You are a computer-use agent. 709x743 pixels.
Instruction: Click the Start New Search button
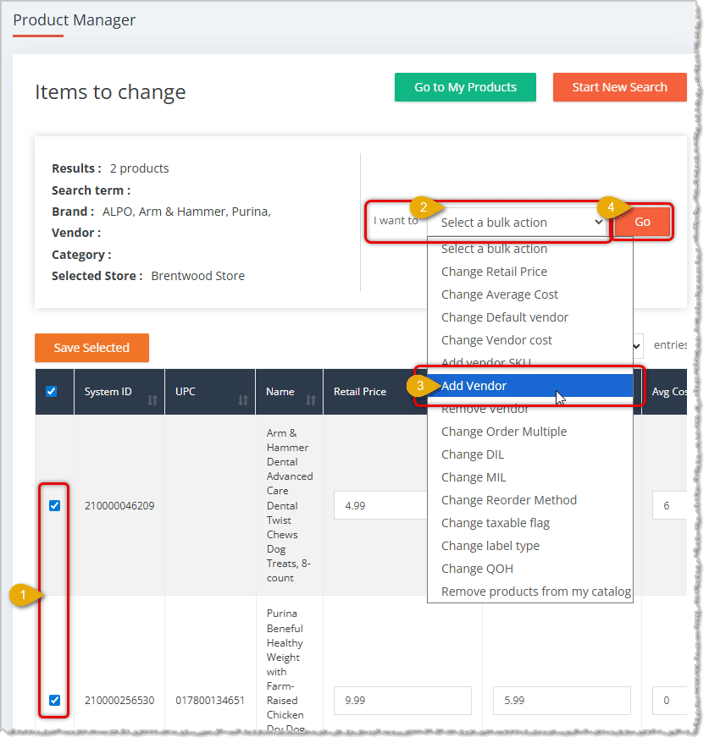(619, 87)
